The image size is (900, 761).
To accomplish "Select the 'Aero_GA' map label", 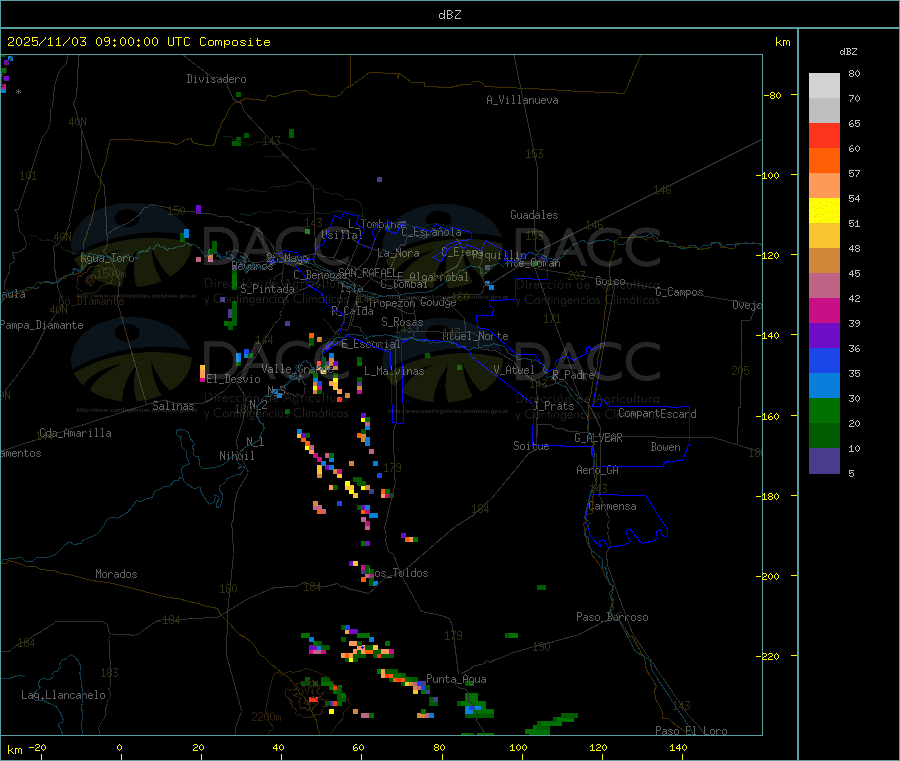I will pos(597,470).
